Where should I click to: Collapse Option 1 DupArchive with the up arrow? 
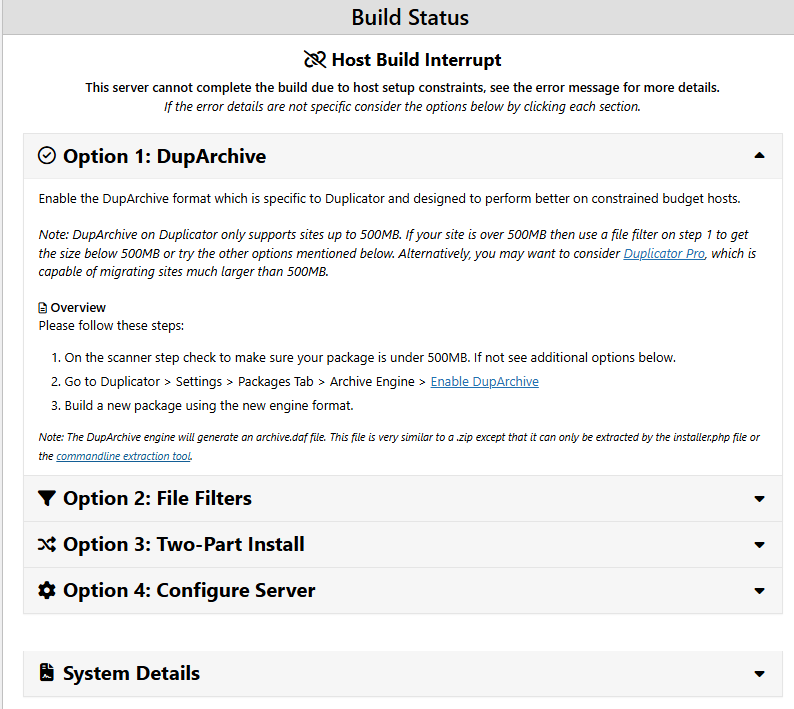tap(759, 156)
